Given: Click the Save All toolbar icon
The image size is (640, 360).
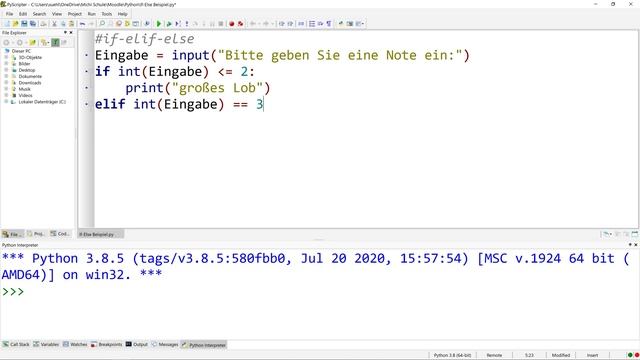Looking at the screenshot, I should coord(33,24).
